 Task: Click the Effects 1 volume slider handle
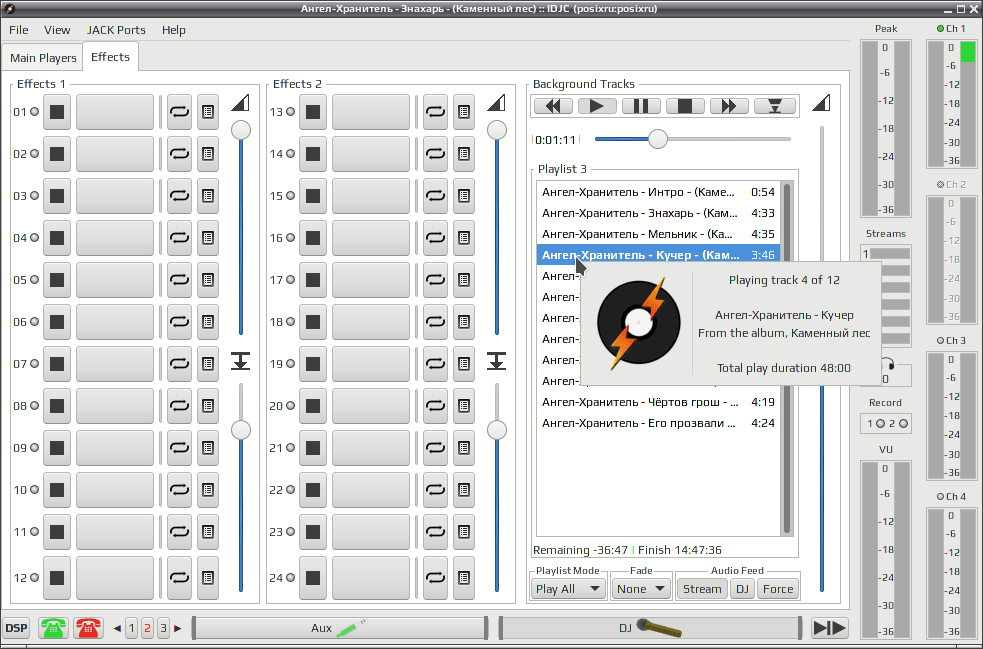click(241, 130)
